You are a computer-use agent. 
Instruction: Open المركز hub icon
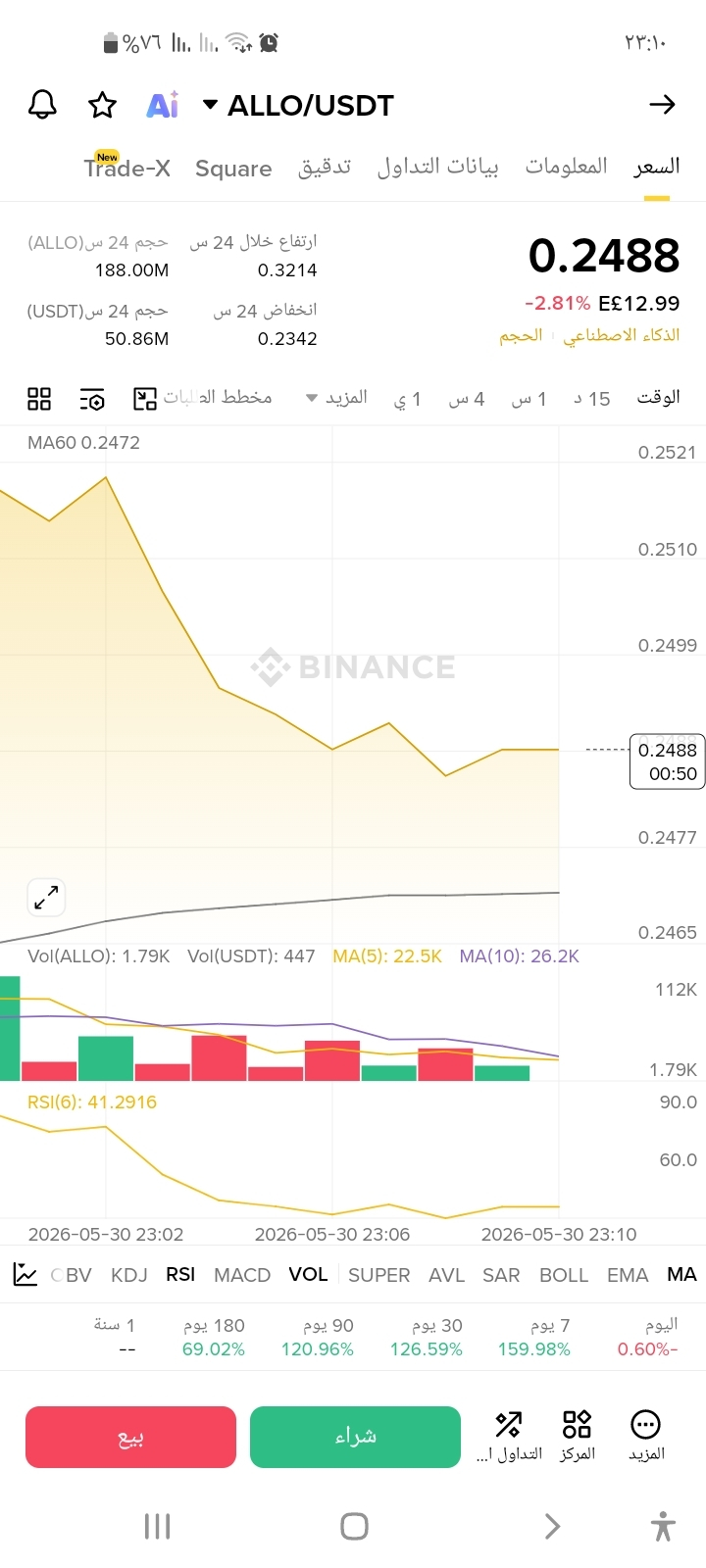pyautogui.click(x=577, y=1437)
